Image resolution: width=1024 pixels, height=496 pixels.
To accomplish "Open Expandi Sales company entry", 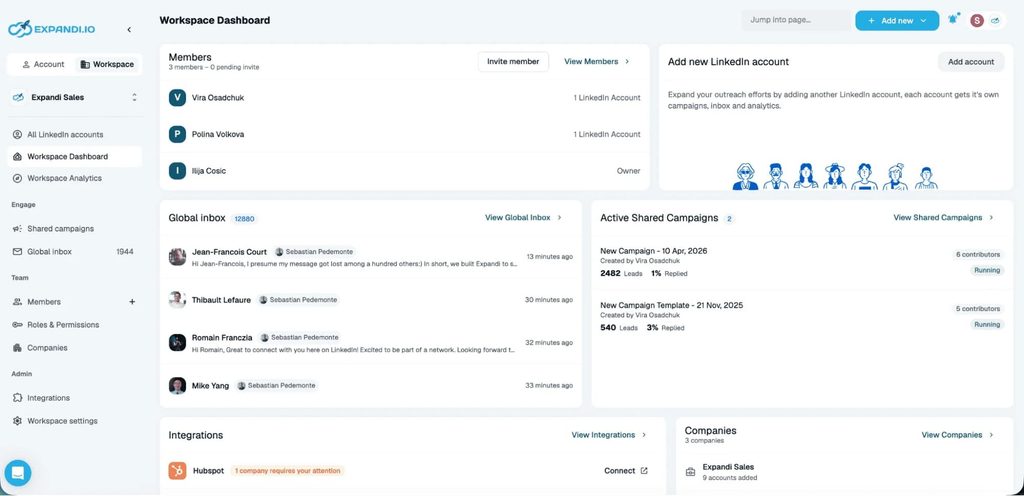I will tap(844, 472).
